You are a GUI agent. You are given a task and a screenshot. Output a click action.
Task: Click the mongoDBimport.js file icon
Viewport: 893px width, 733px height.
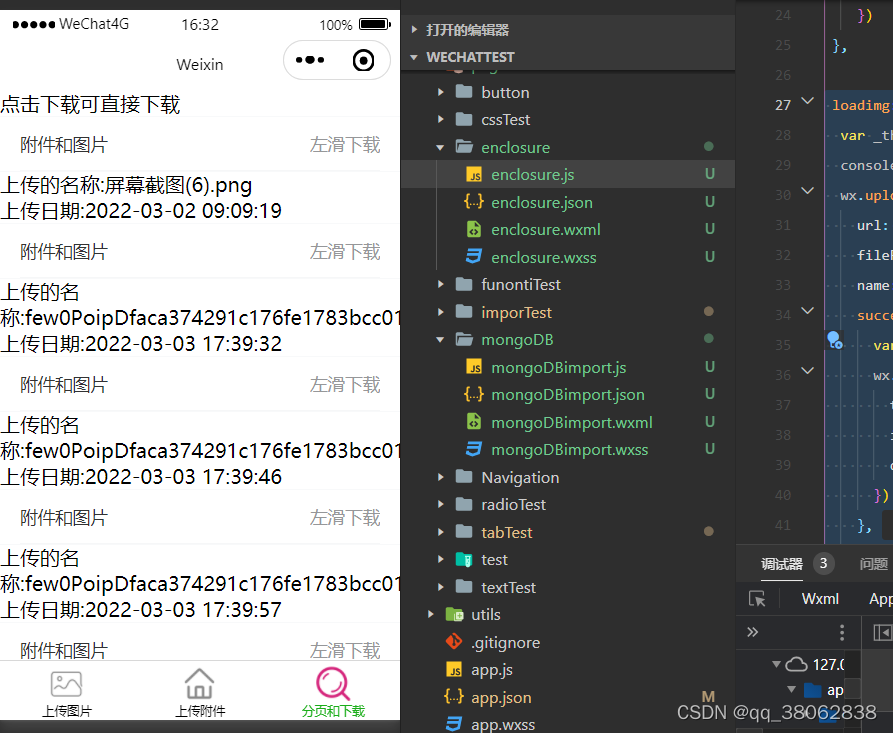point(474,367)
